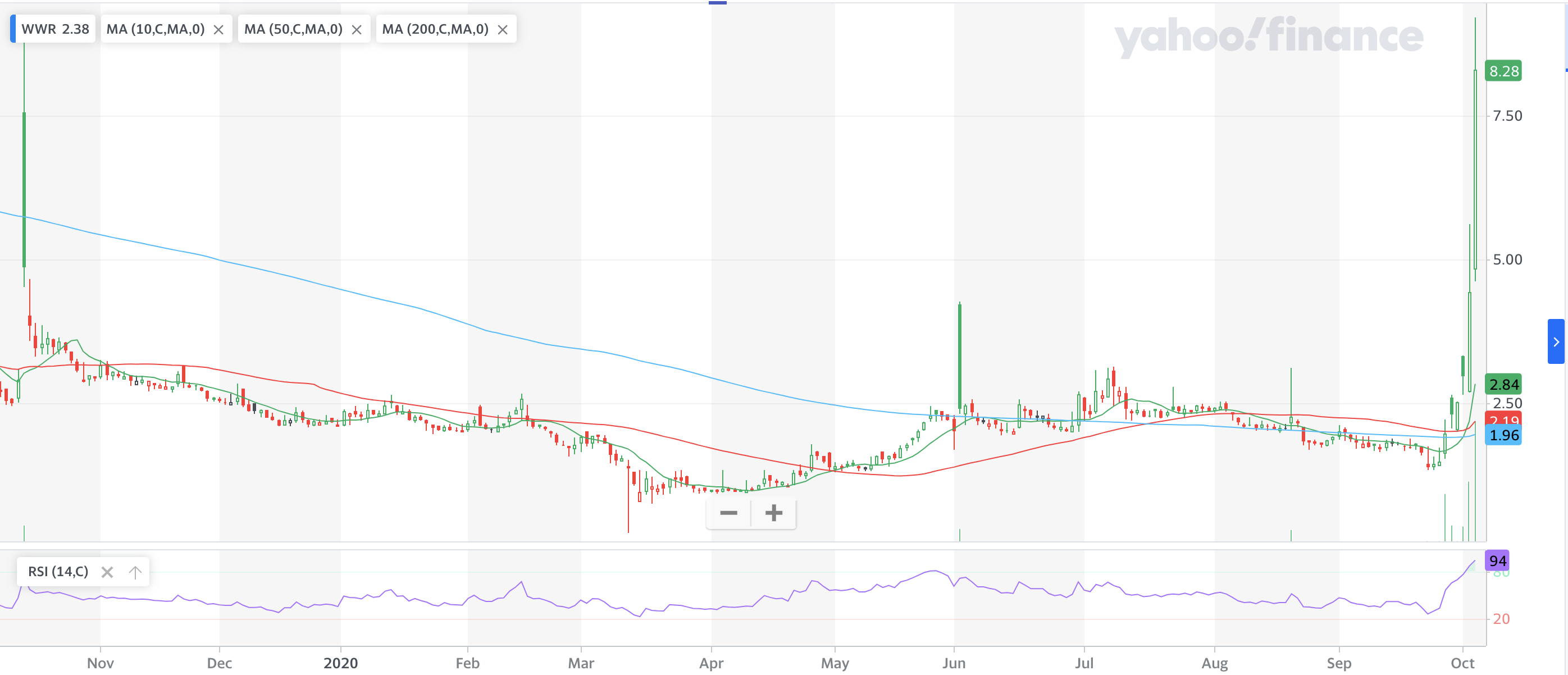Click the Dec date axis label
Screen dimensions: 1568x675
click(x=219, y=663)
